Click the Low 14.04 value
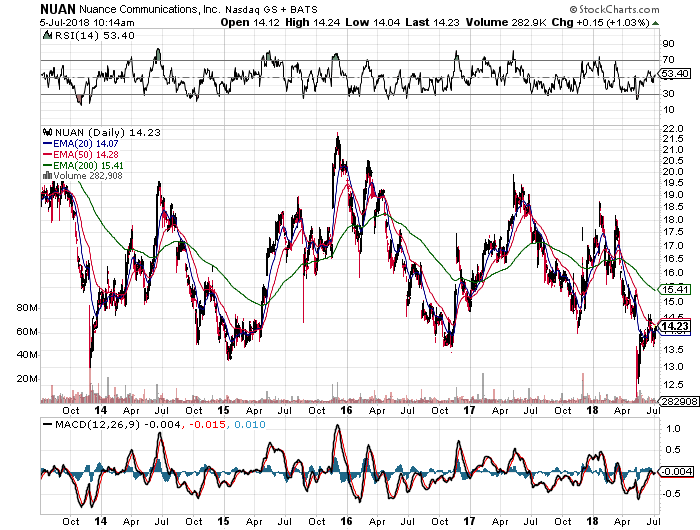The height and width of the screenshot is (530, 700). tap(373, 22)
